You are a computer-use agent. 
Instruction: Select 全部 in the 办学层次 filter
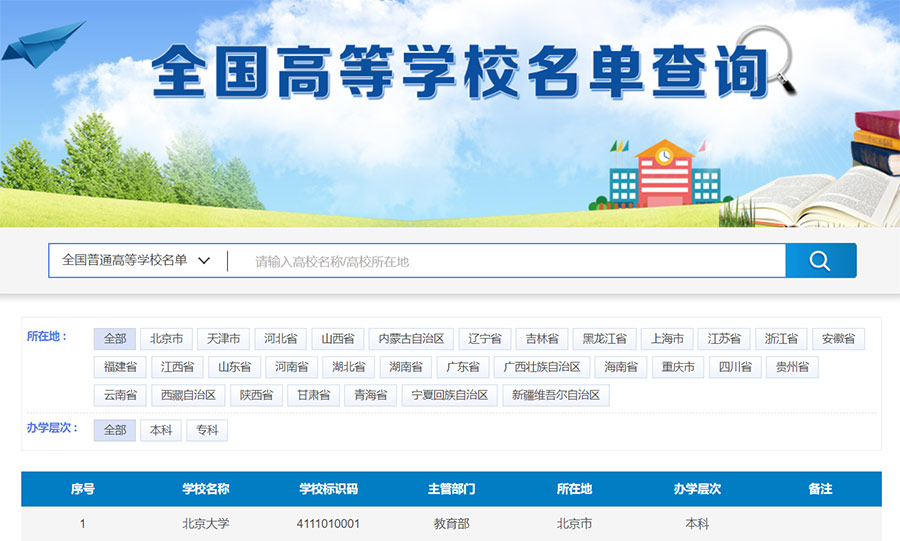click(115, 430)
